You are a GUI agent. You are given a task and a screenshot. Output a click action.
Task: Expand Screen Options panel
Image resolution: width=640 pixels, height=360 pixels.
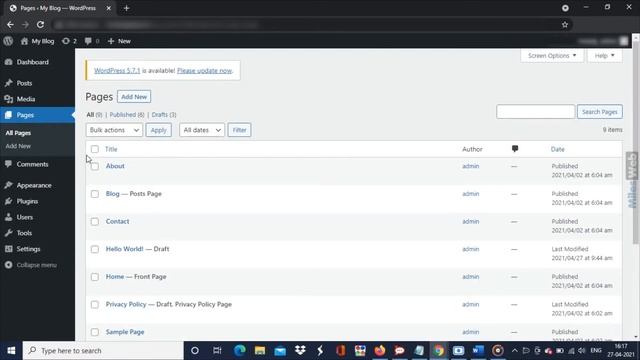click(552, 56)
